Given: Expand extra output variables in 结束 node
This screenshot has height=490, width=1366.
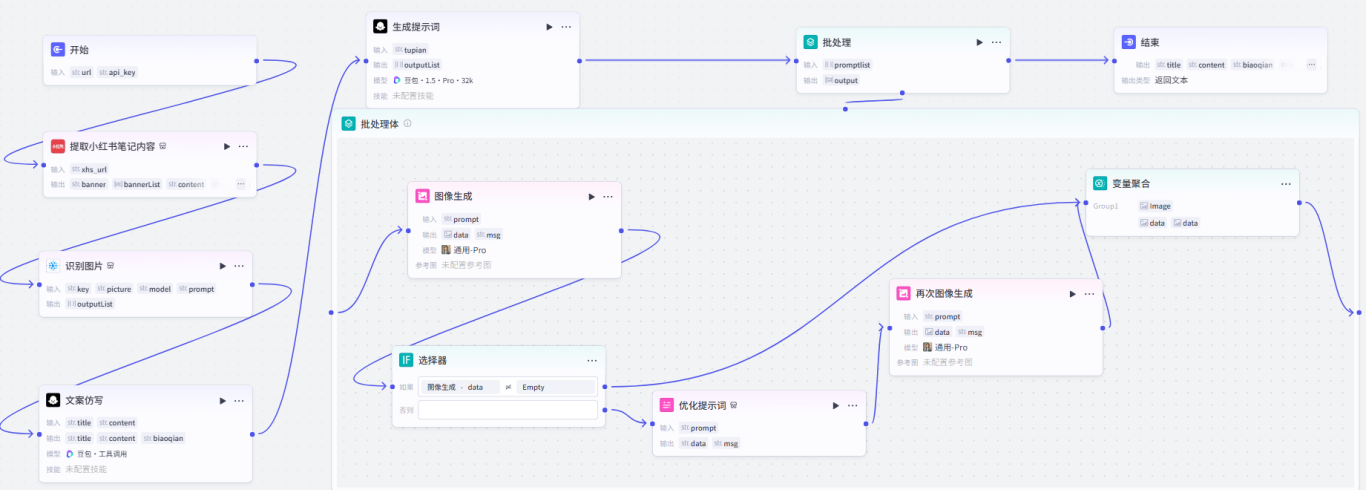Looking at the screenshot, I should pyautogui.click(x=1311, y=64).
